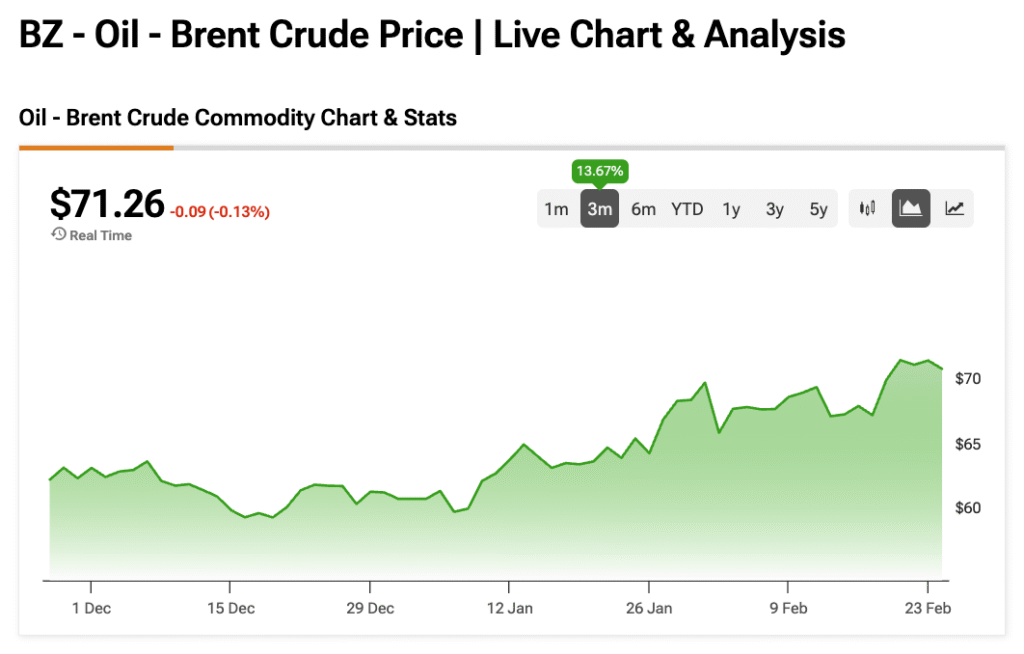Click the BZ Brent Crude page title
Image resolution: width=1024 pixels, height=654 pixels.
(x=432, y=36)
